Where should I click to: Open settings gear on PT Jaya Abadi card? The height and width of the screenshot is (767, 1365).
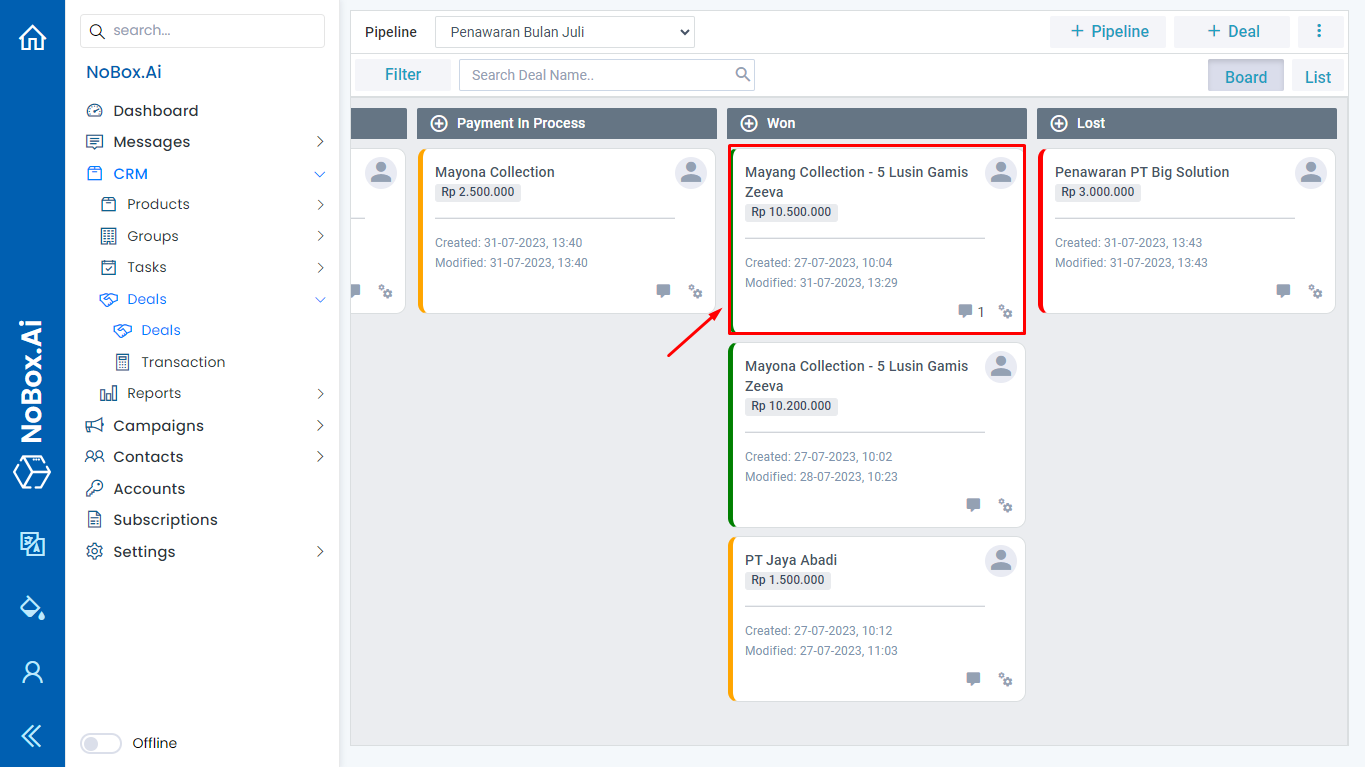[1005, 679]
